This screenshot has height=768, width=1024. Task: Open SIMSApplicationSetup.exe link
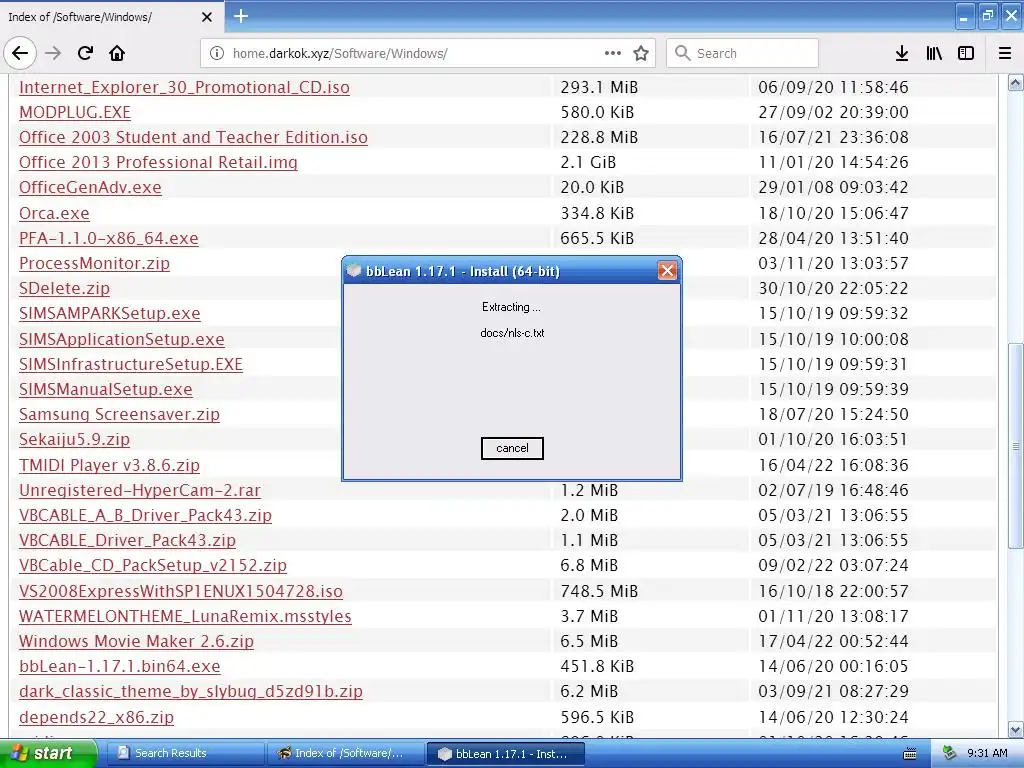click(x=121, y=339)
